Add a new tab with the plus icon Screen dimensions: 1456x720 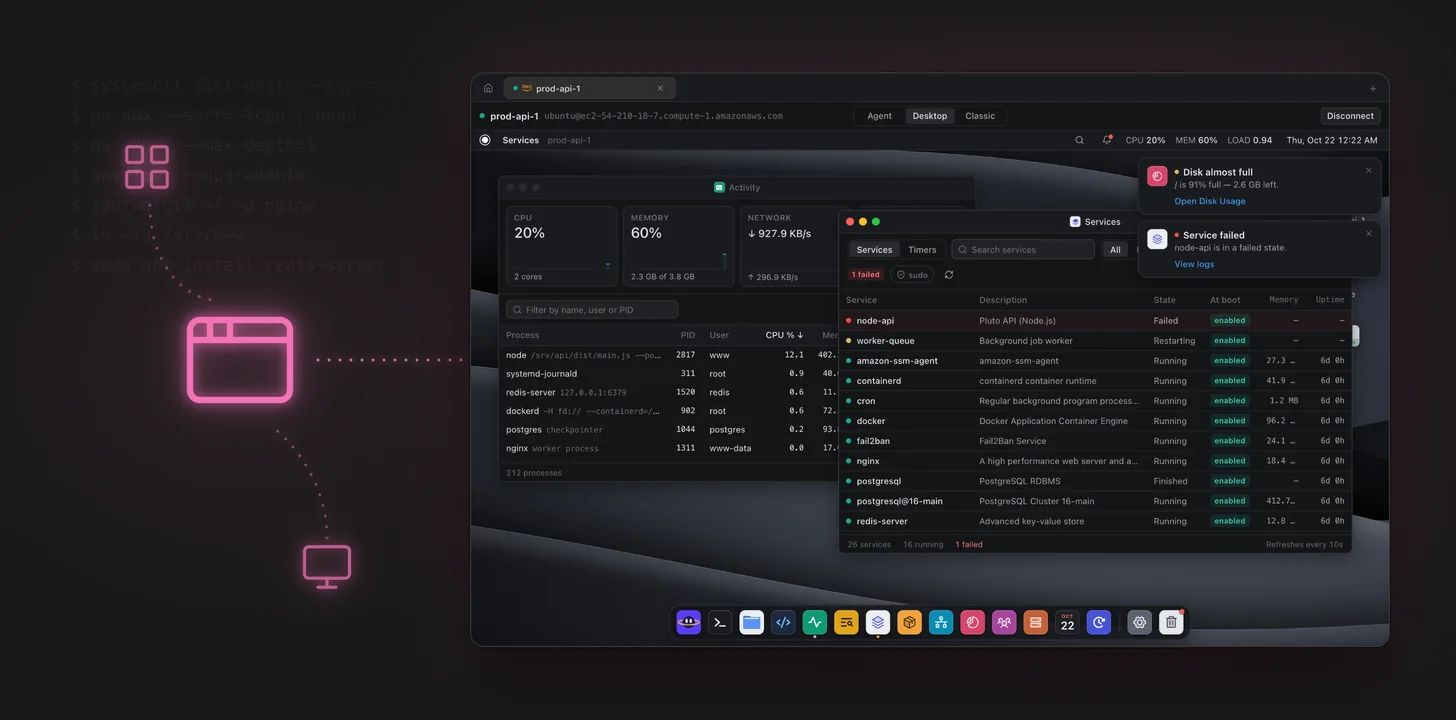point(1373,88)
